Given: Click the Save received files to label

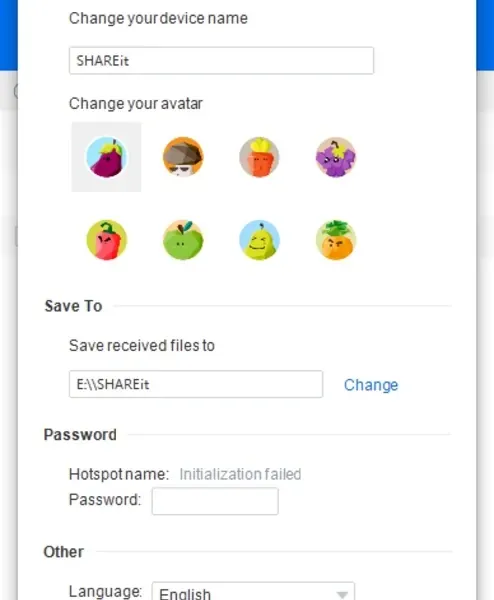Looking at the screenshot, I should (x=142, y=346).
